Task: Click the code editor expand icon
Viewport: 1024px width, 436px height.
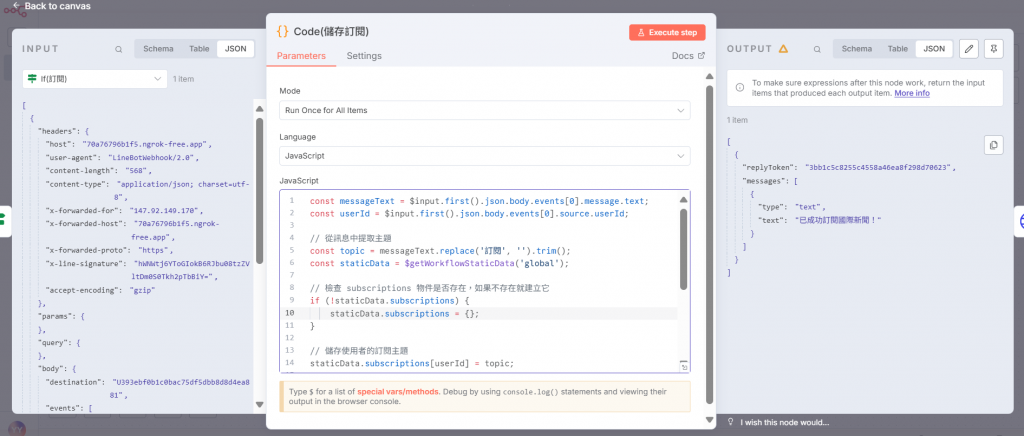Action: pyautogui.click(x=684, y=367)
